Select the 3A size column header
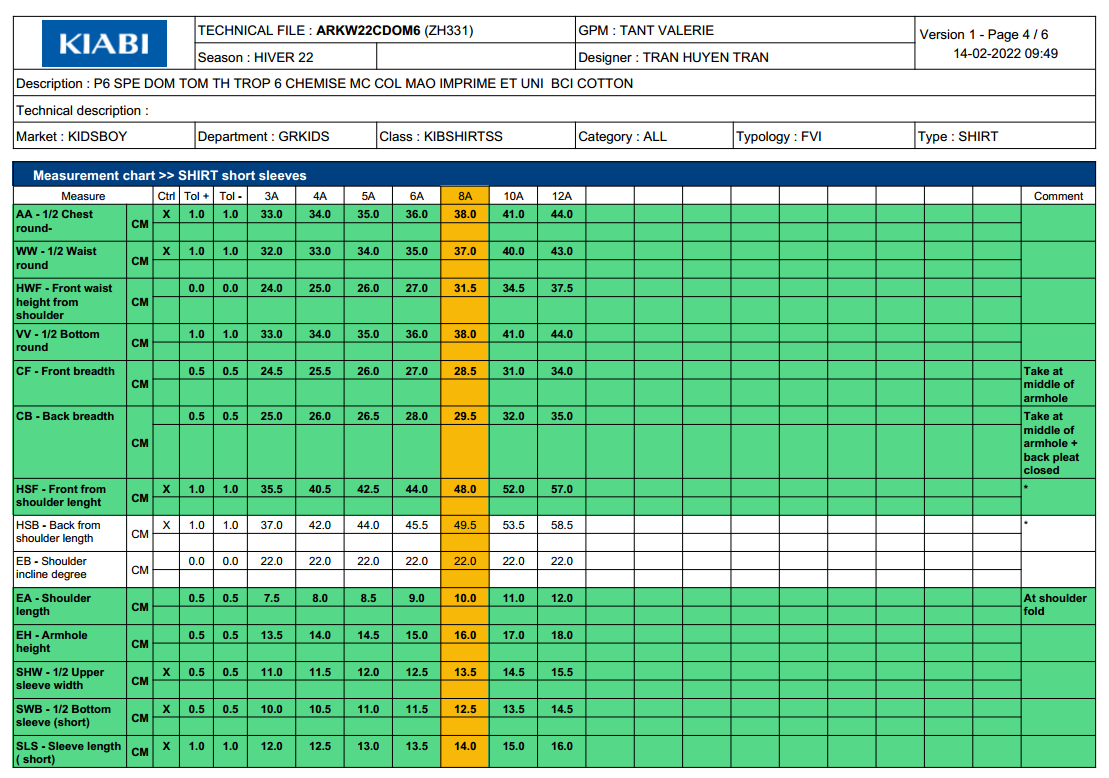Image resolution: width=1109 pixels, height=778 pixels. coord(269,196)
